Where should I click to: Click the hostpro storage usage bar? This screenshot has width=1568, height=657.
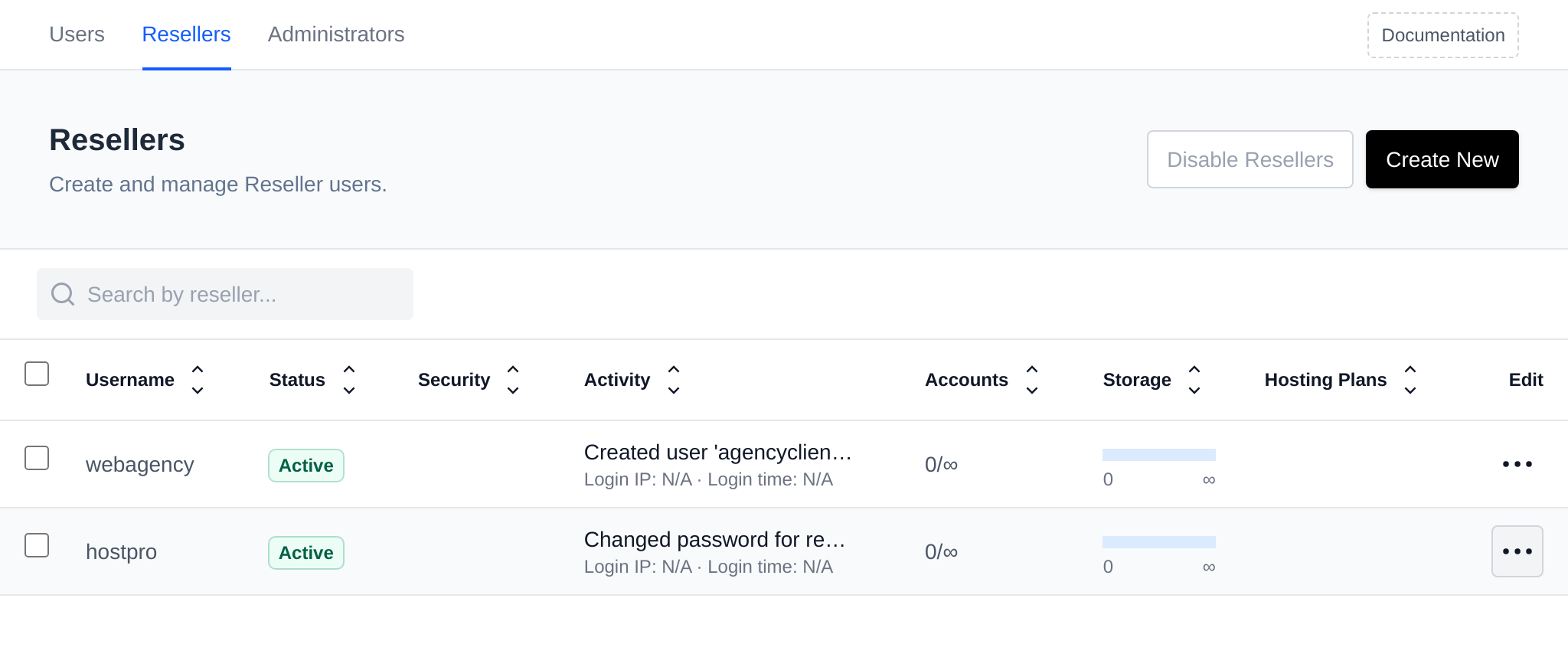point(1159,542)
